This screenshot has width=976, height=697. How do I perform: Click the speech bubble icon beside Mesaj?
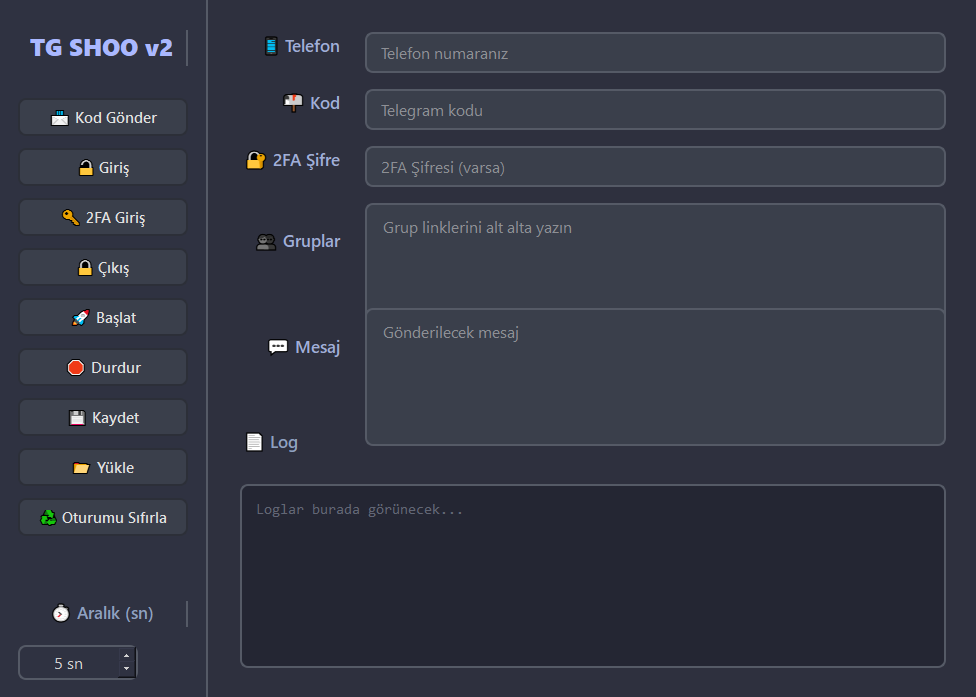coord(278,347)
